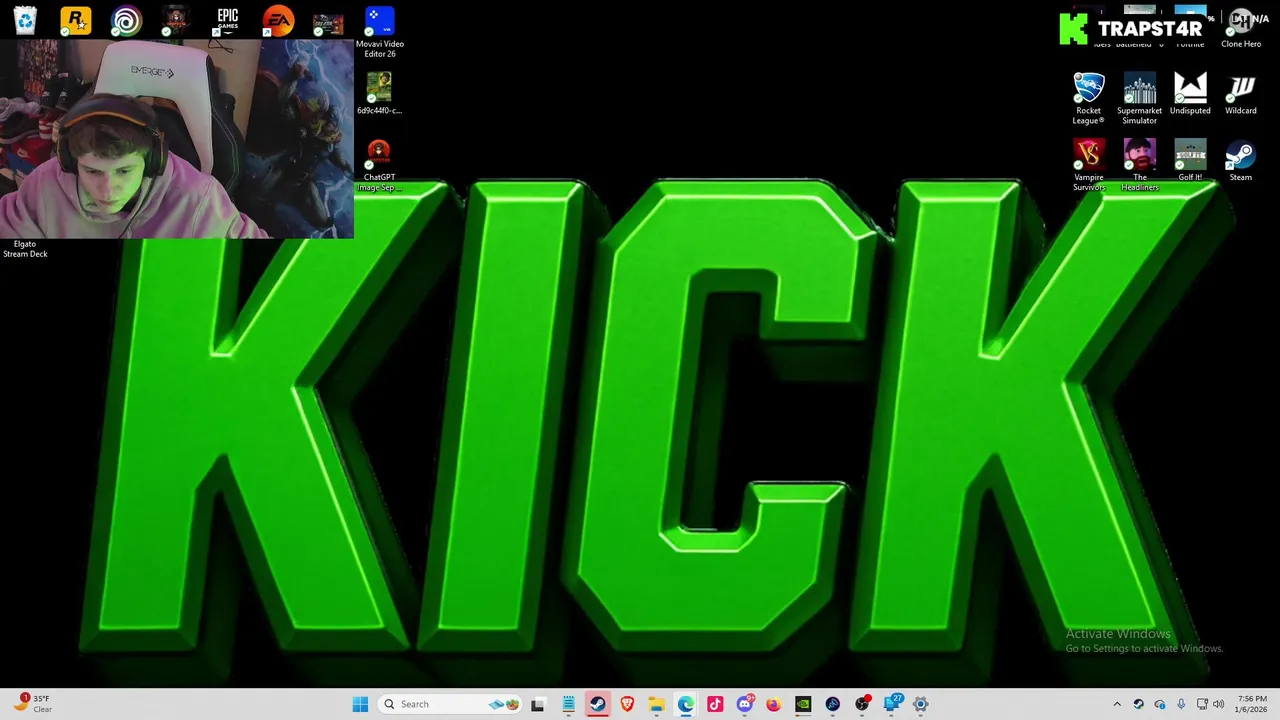Launch Firefox from the taskbar
The width and height of the screenshot is (1280, 720).
pos(773,704)
